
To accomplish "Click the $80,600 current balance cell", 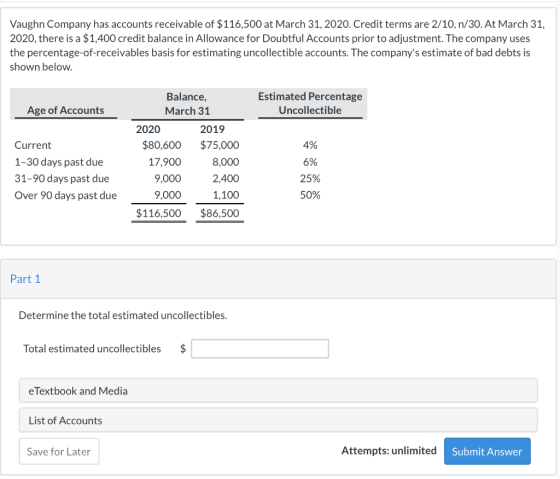I will [x=161, y=145].
